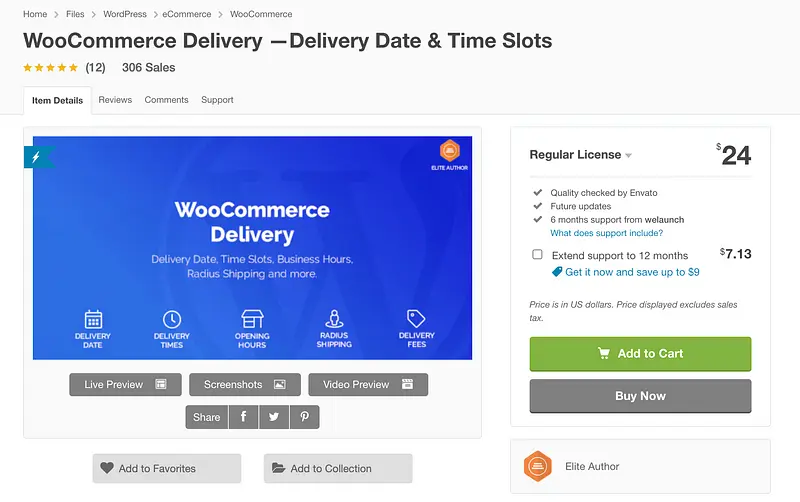Open the Support tab
The image size is (800, 502).
217,100
